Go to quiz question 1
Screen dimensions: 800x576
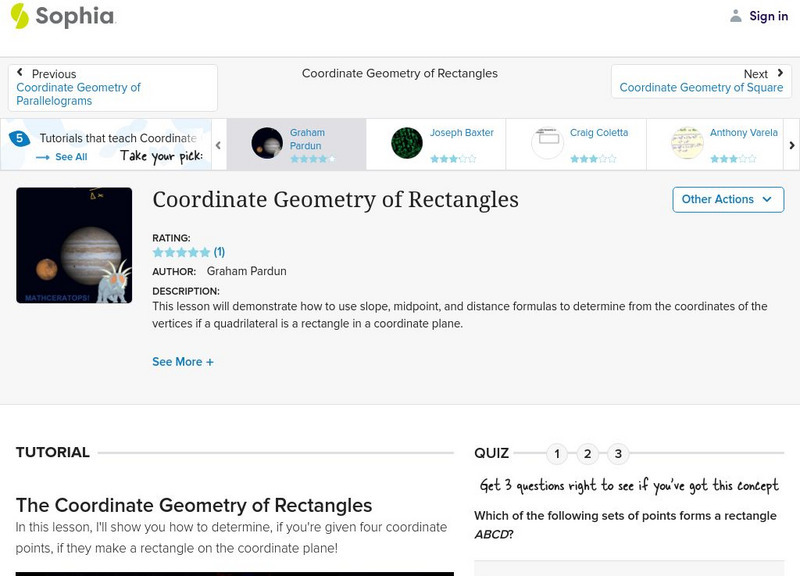tap(557, 454)
